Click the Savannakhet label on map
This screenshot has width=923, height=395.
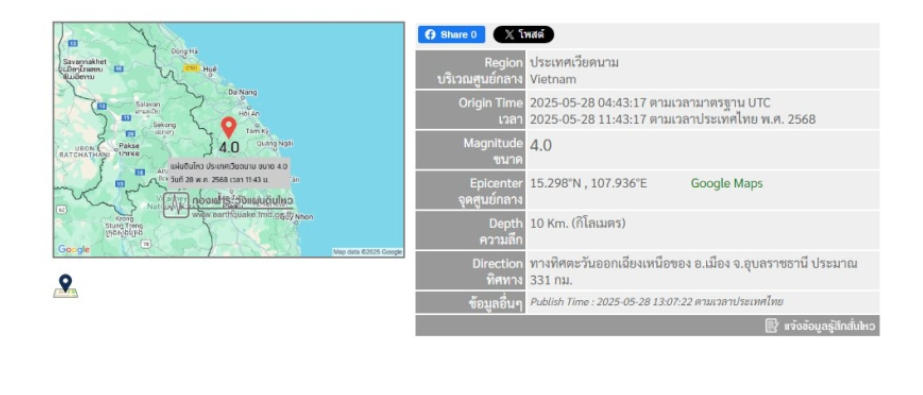pyautogui.click(x=84, y=61)
